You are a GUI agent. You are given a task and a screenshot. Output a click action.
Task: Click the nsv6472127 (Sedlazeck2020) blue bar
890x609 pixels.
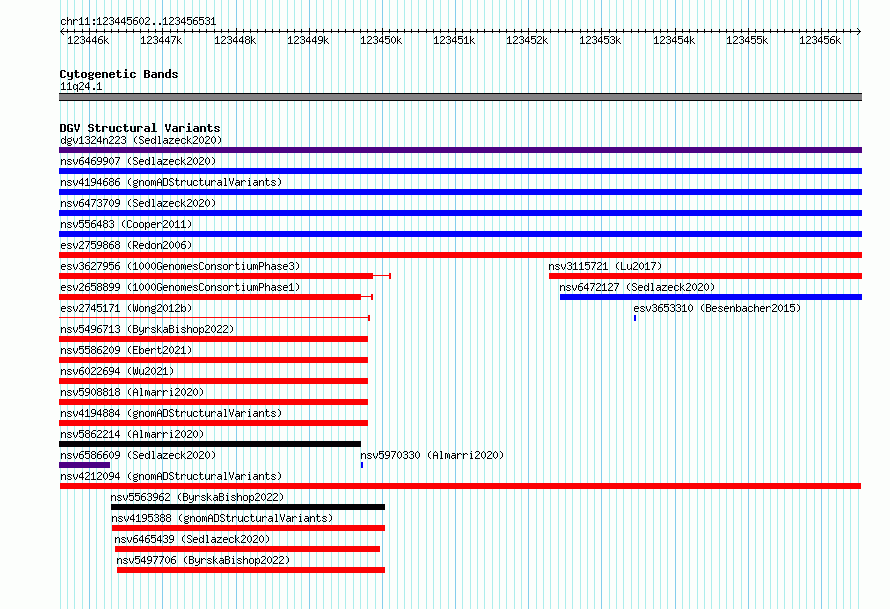(711, 297)
